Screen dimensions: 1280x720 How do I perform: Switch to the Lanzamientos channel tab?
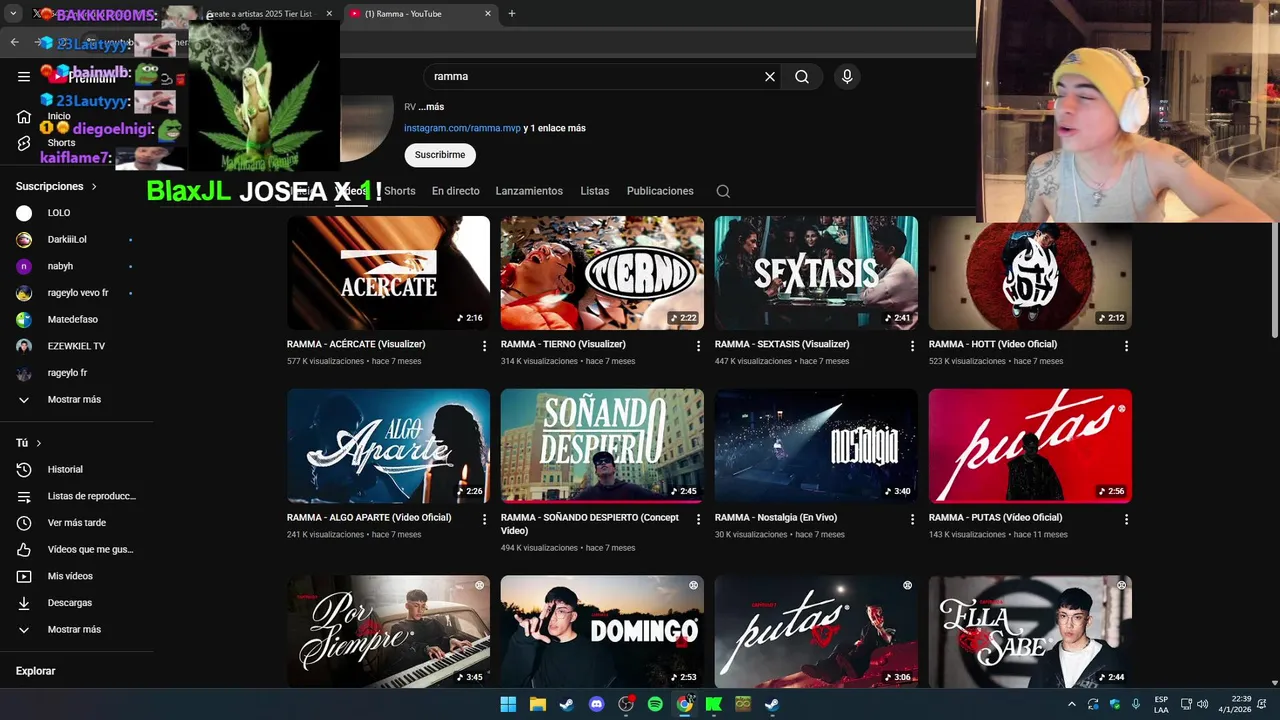(529, 191)
